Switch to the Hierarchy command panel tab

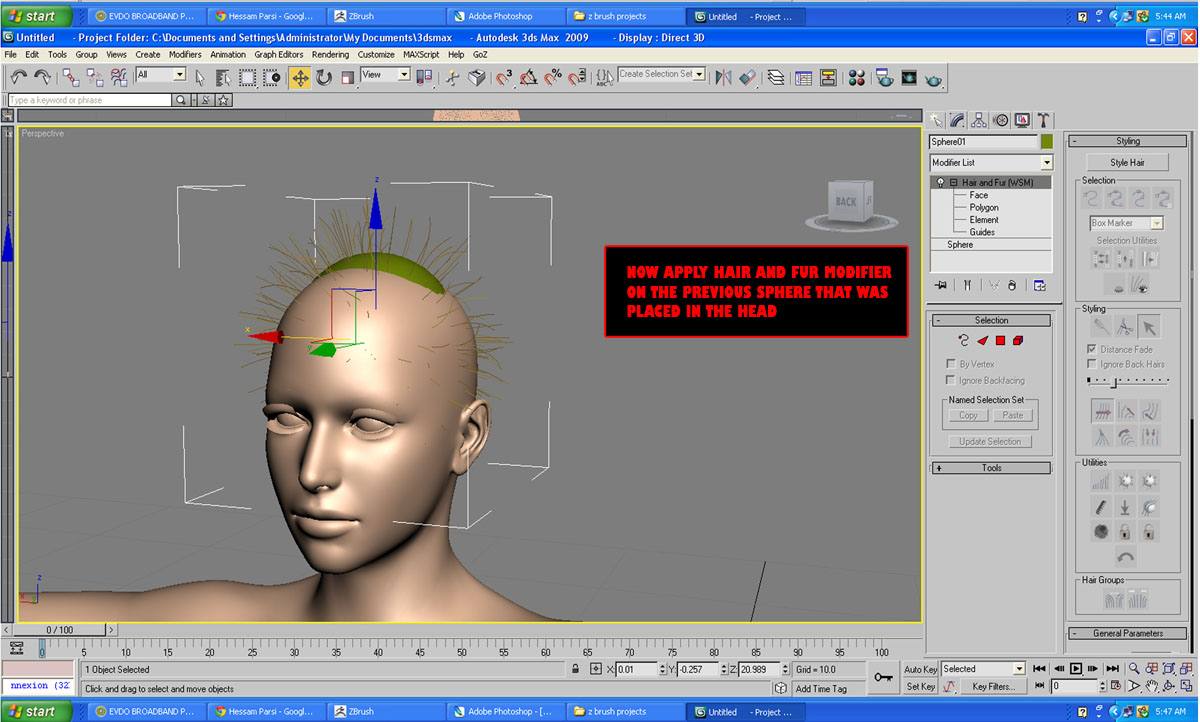click(979, 120)
